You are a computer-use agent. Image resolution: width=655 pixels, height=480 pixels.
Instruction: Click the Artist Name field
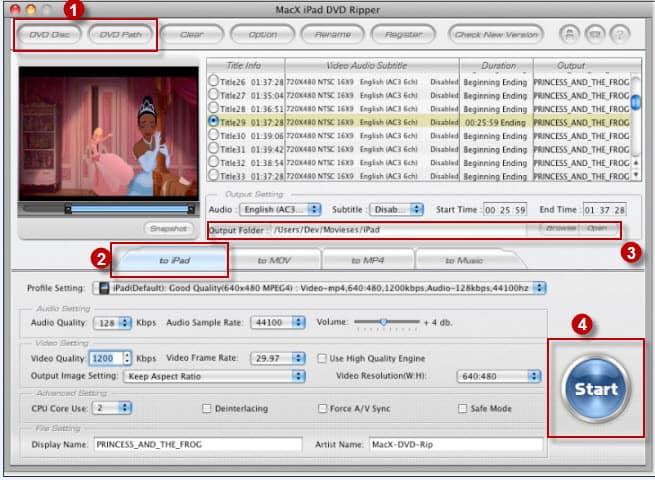(456, 444)
